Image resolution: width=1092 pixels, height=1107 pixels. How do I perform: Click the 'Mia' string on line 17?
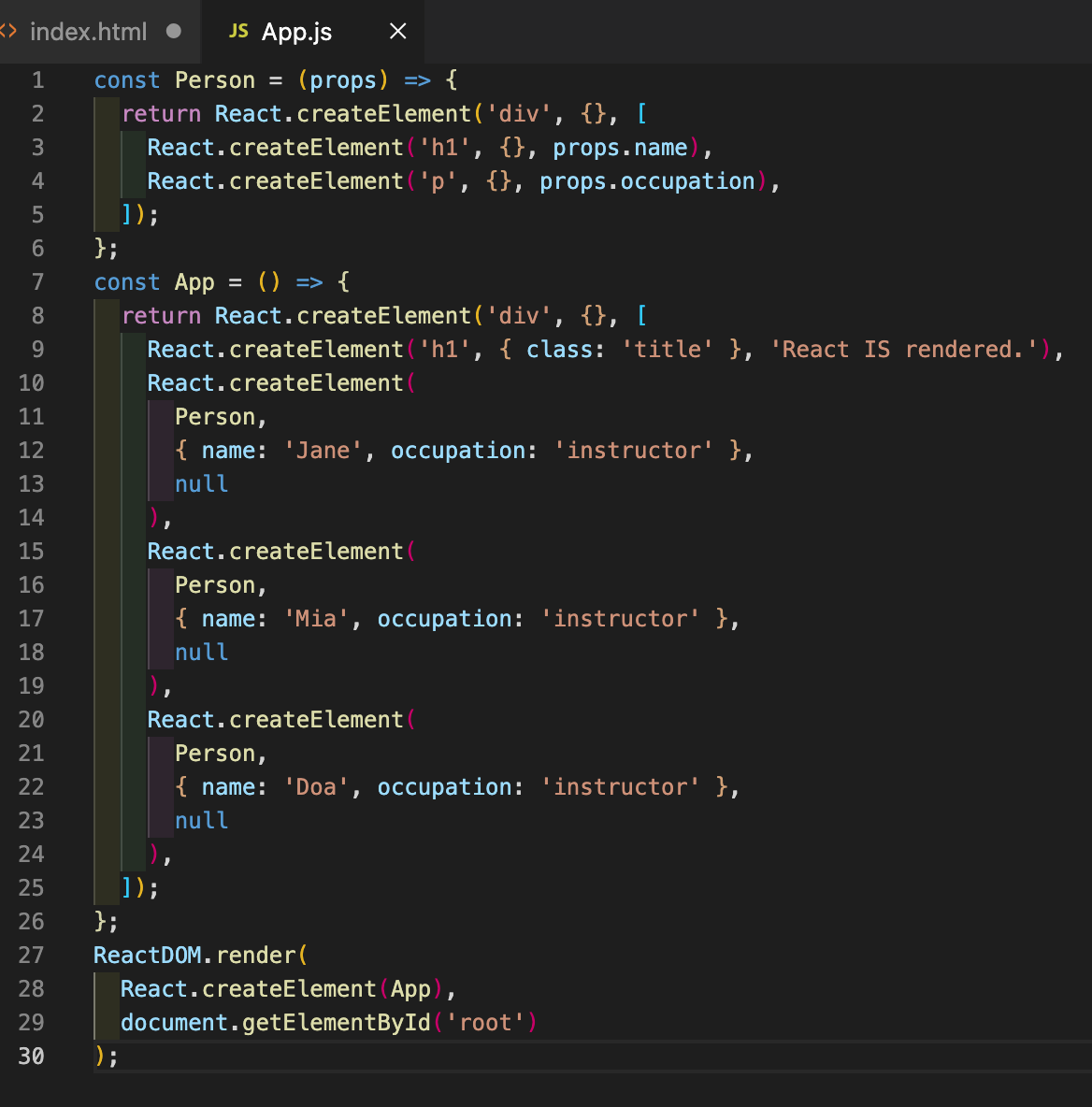pos(316,618)
